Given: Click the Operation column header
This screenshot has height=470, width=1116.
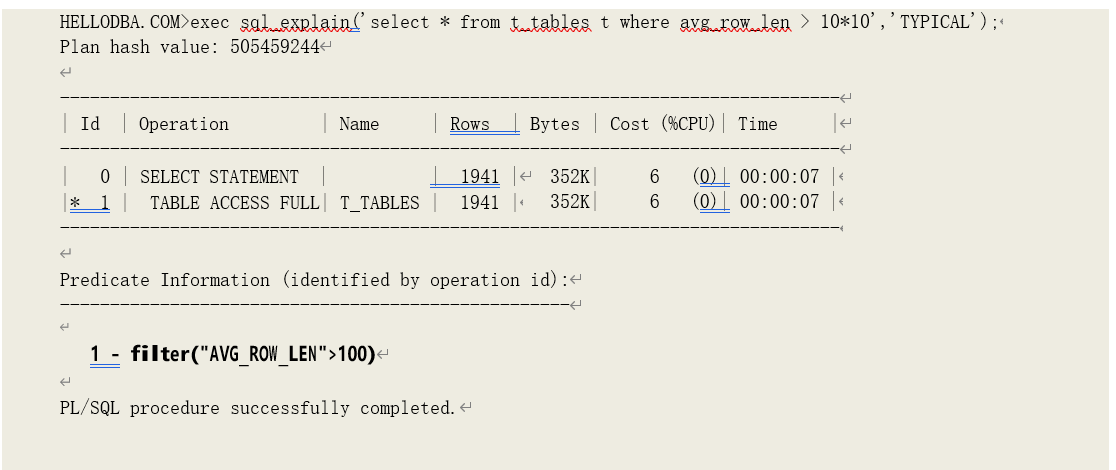Looking at the screenshot, I should click(x=184, y=124).
